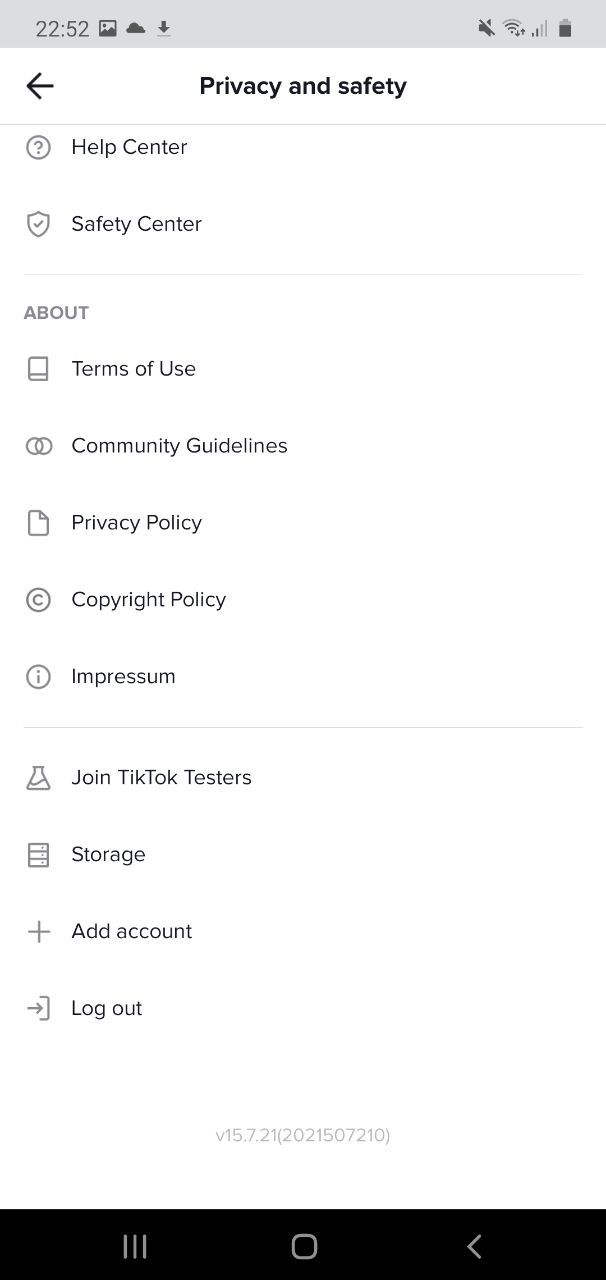The height and width of the screenshot is (1280, 606).
Task: Open the Privacy Policy entry
Action: click(x=136, y=523)
